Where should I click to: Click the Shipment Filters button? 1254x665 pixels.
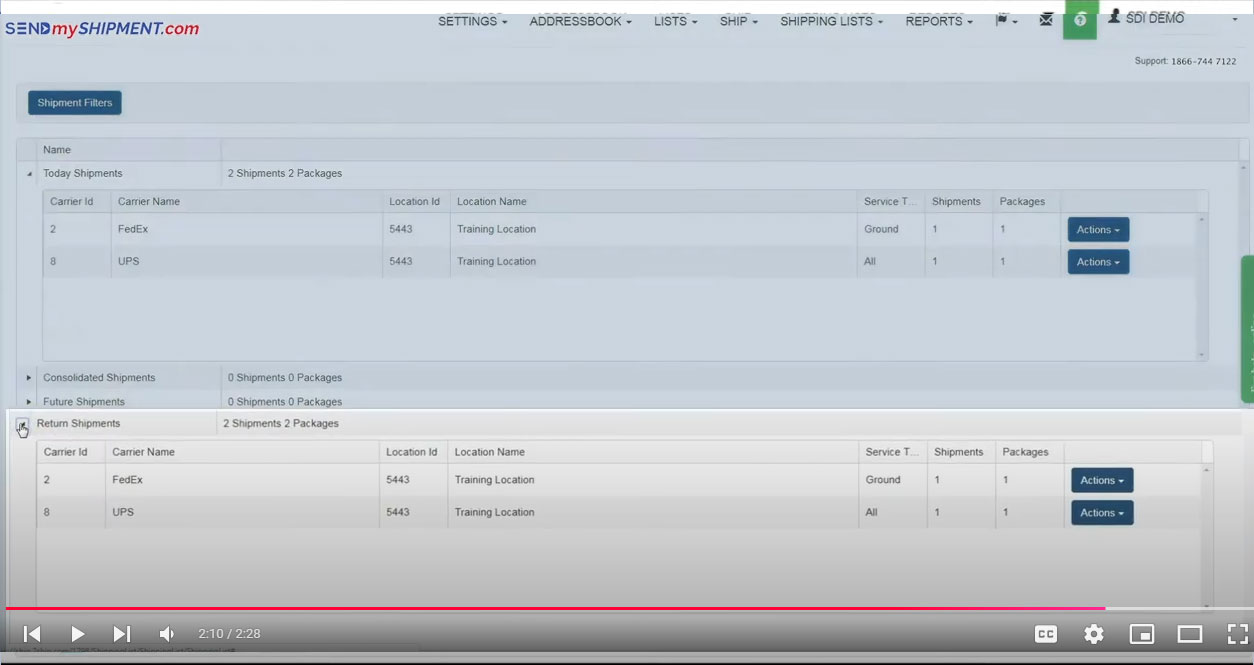pos(75,103)
